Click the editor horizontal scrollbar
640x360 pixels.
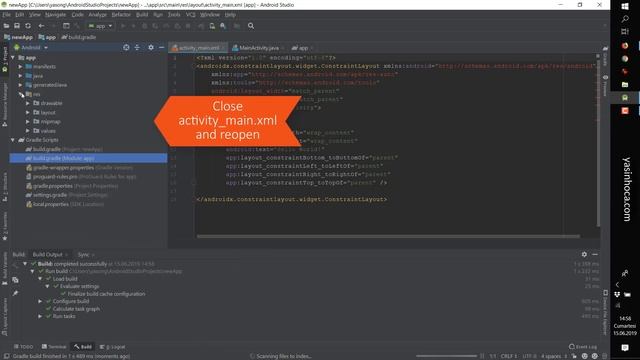[388, 236]
